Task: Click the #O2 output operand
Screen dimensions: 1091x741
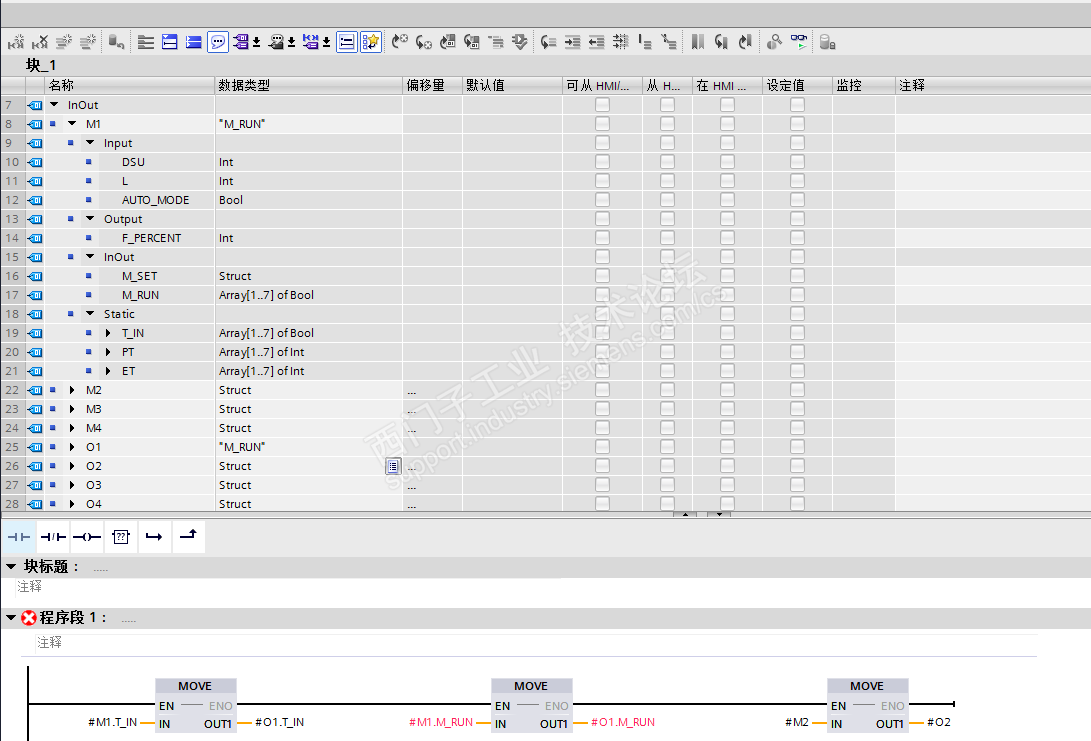Action: 939,722
